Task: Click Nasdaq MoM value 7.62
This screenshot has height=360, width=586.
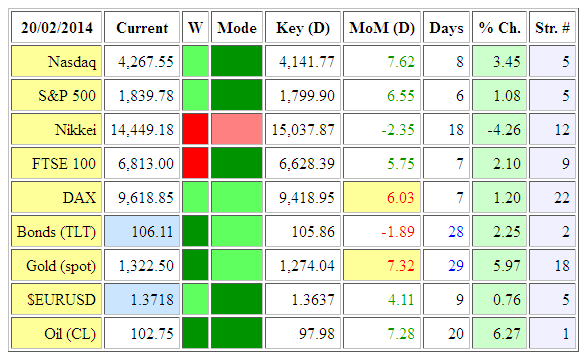Action: pyautogui.click(x=382, y=61)
